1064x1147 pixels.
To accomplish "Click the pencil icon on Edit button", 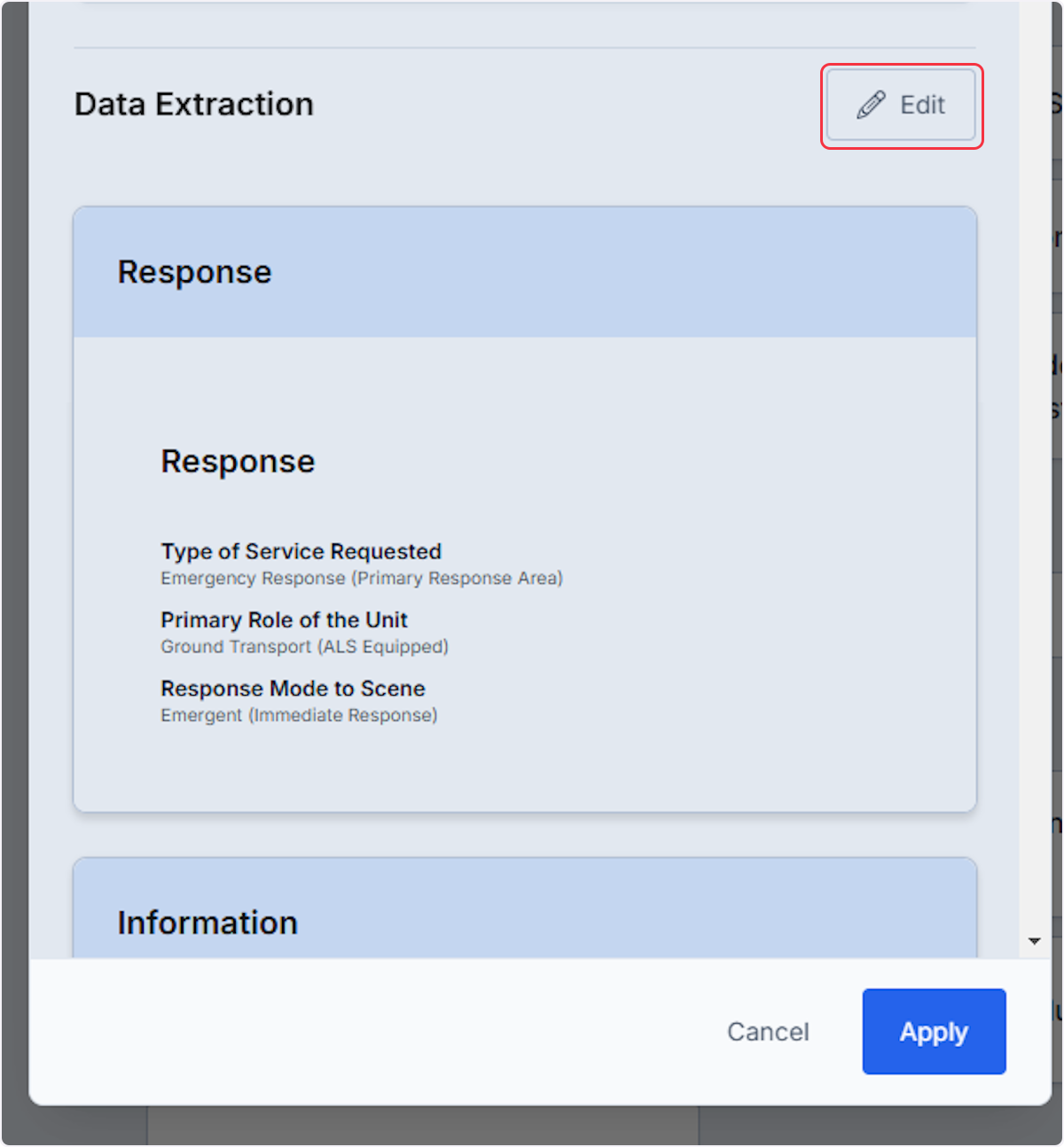I will click(871, 105).
